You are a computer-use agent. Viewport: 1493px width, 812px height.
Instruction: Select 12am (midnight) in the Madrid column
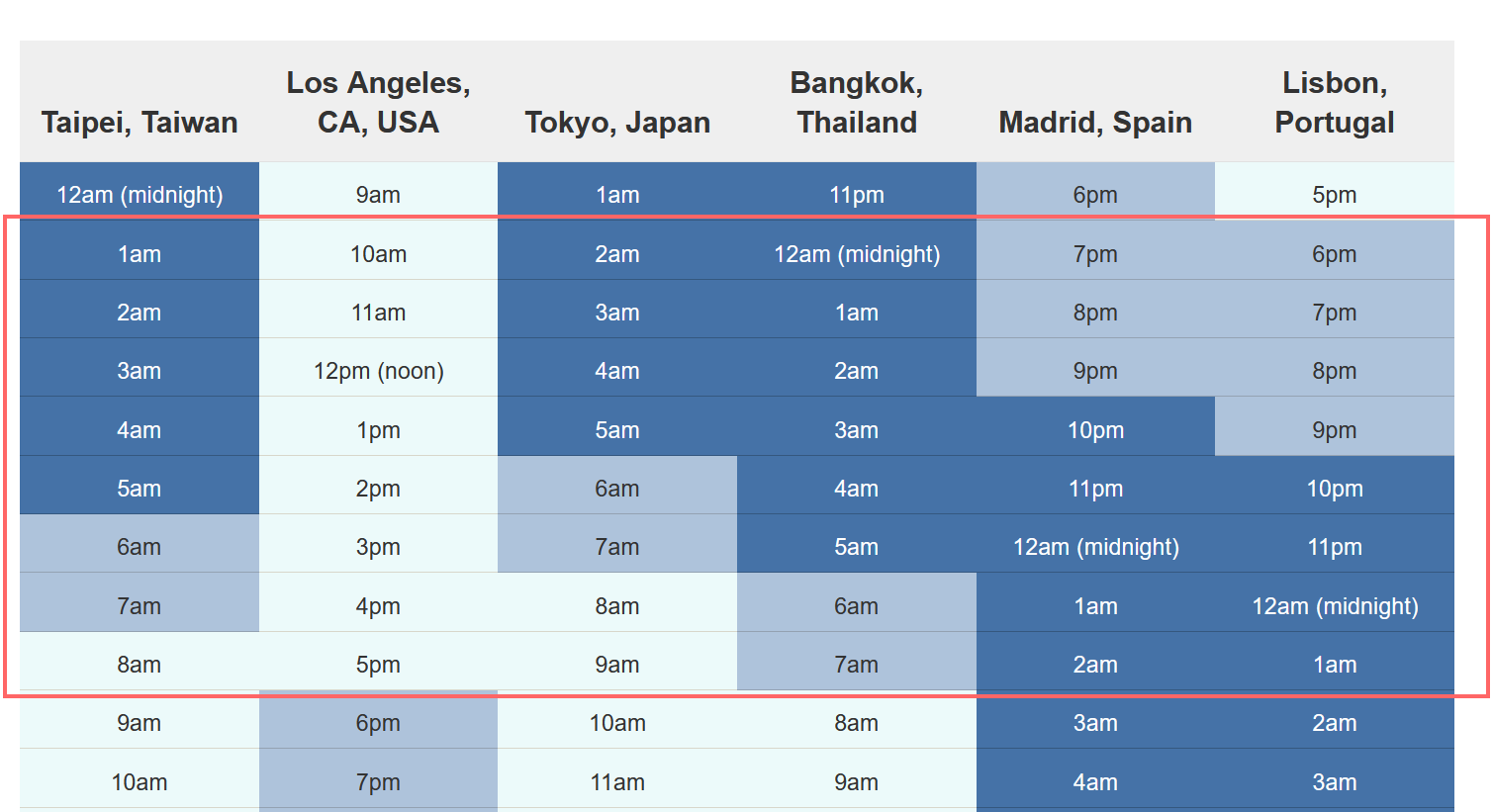point(1095,547)
